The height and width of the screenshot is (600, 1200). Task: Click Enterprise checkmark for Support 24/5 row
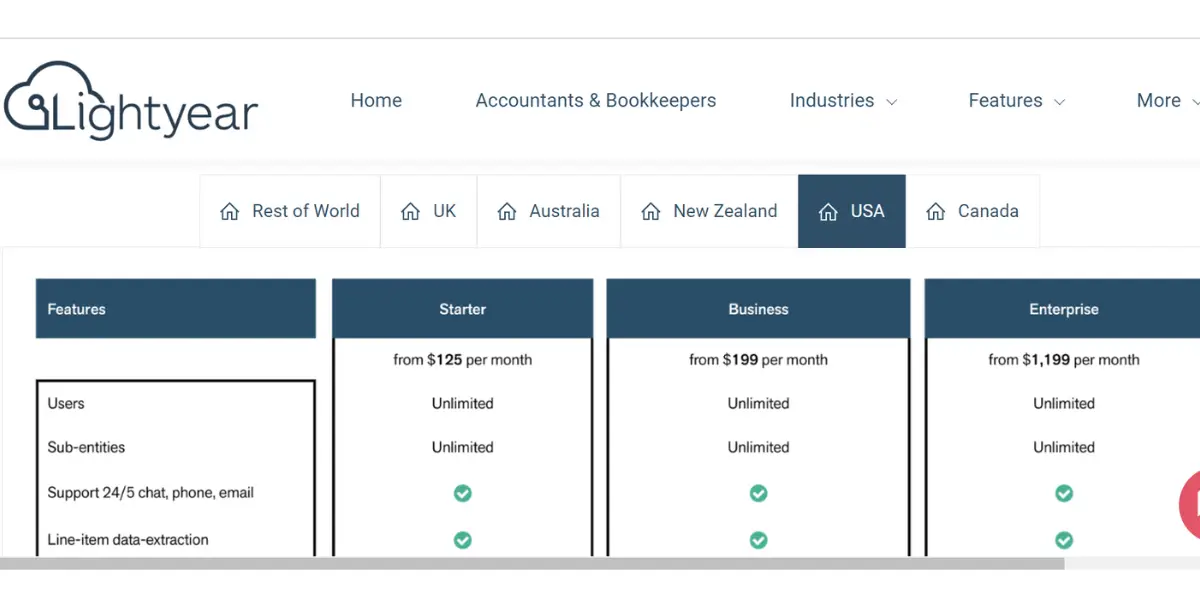(1064, 493)
